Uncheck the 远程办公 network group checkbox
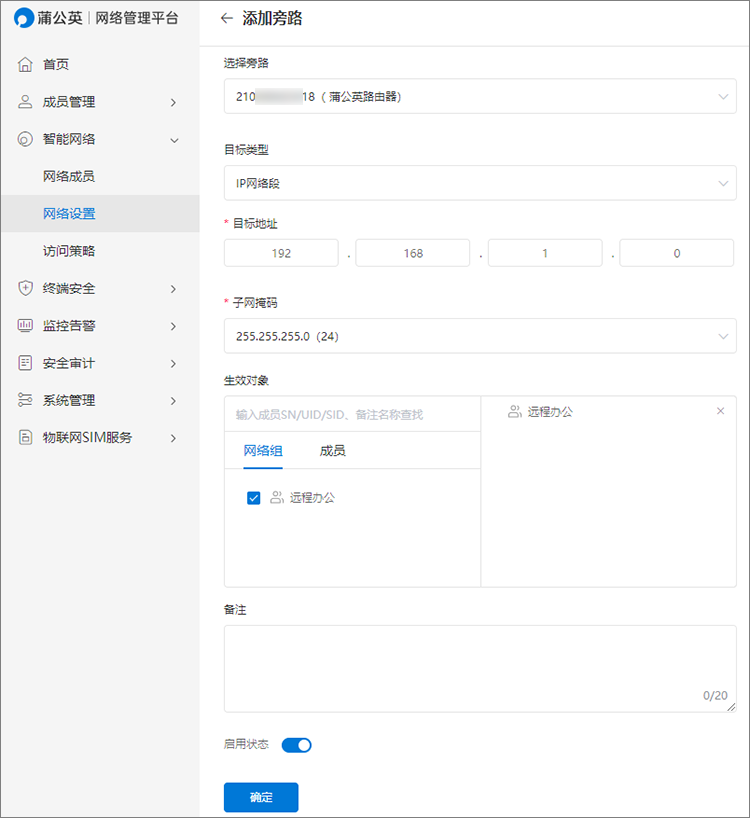The height and width of the screenshot is (818, 750). coord(253,498)
